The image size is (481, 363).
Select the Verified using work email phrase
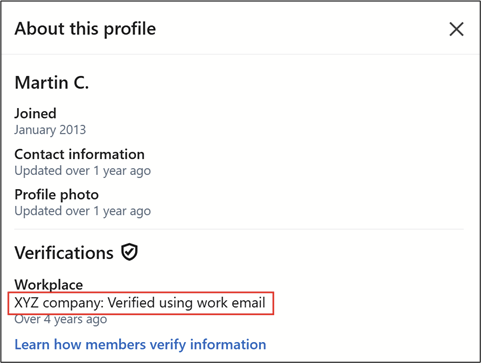(x=187, y=303)
